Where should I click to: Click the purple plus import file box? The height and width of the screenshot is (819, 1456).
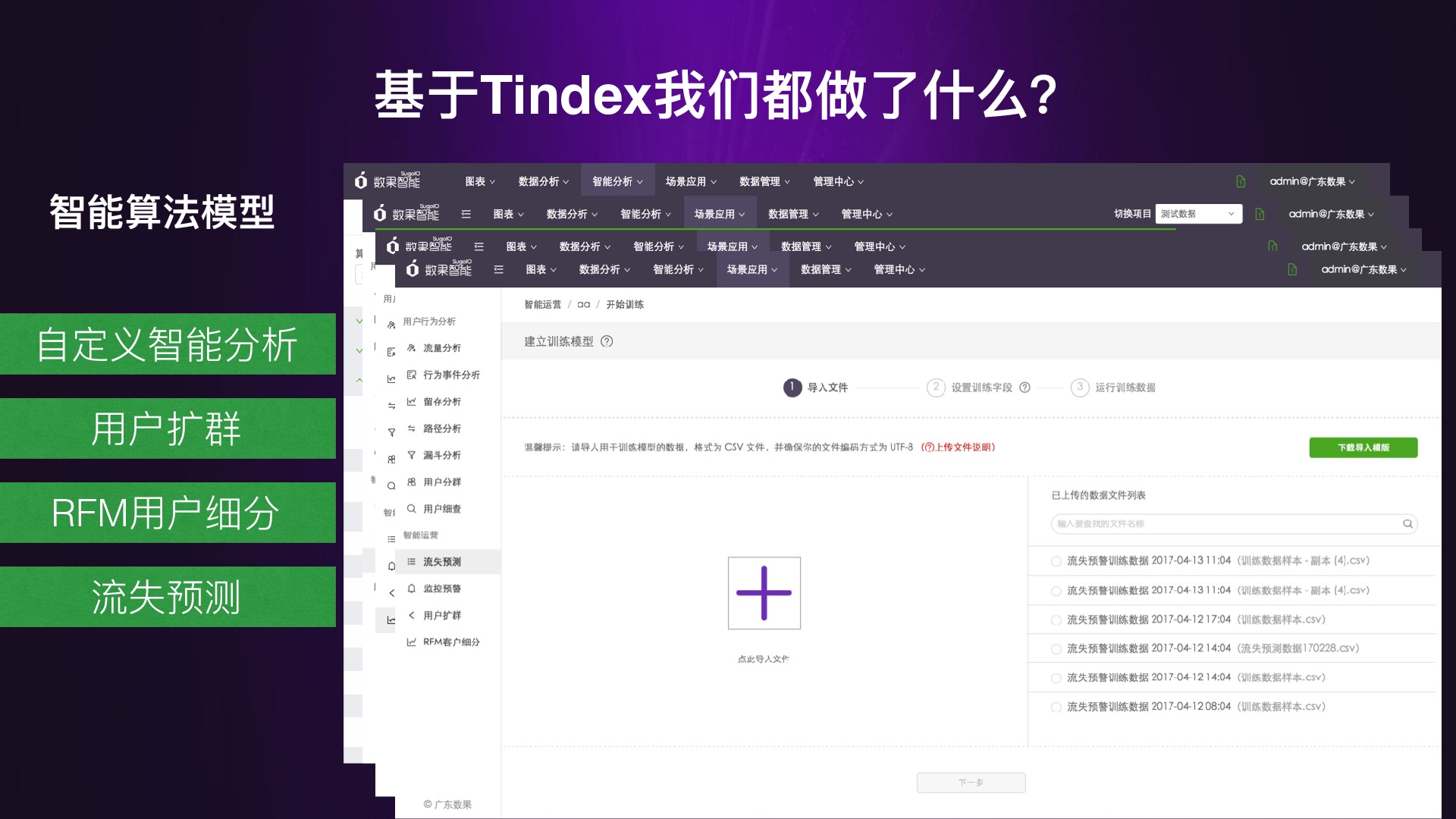pyautogui.click(x=764, y=593)
